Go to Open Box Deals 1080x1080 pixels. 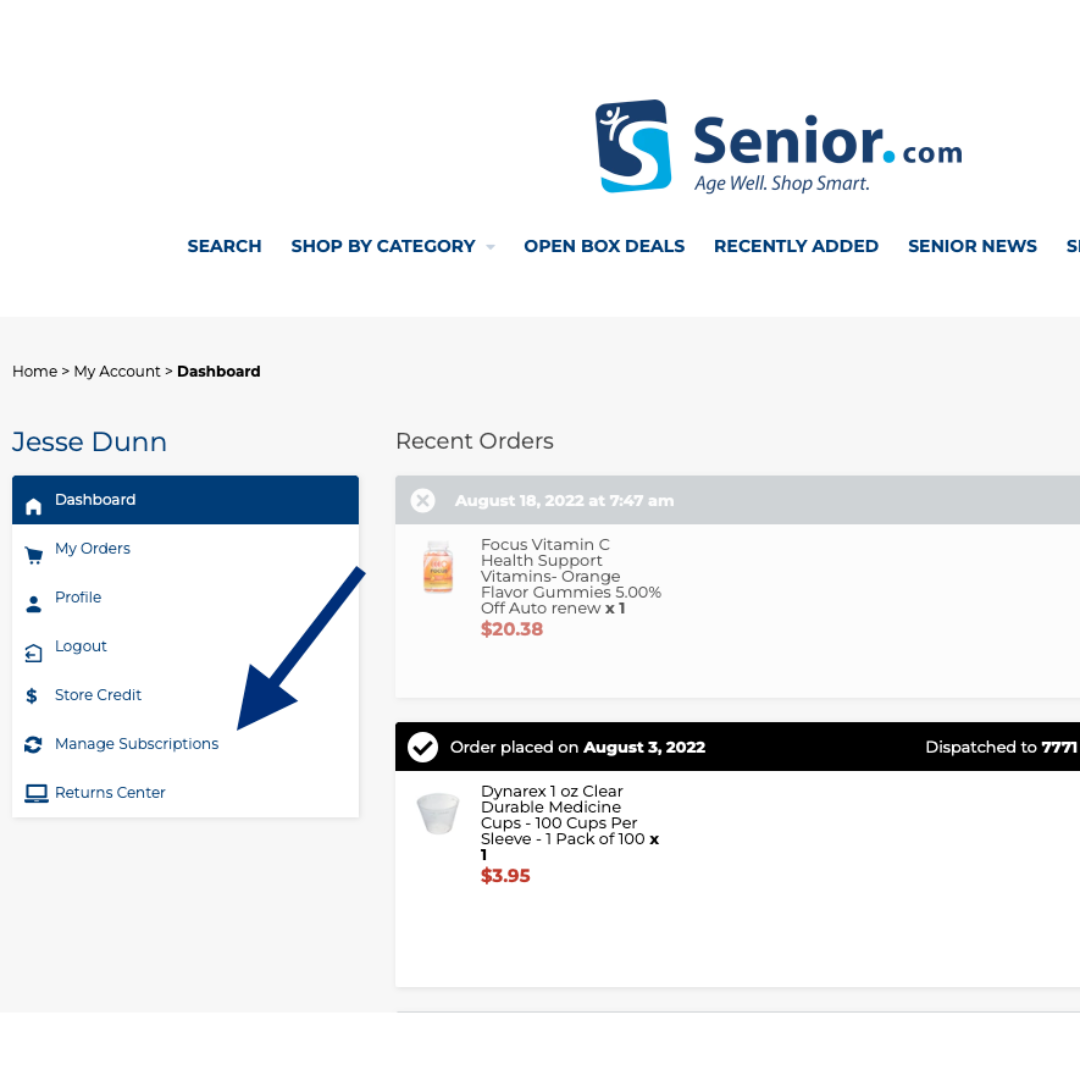coord(604,246)
